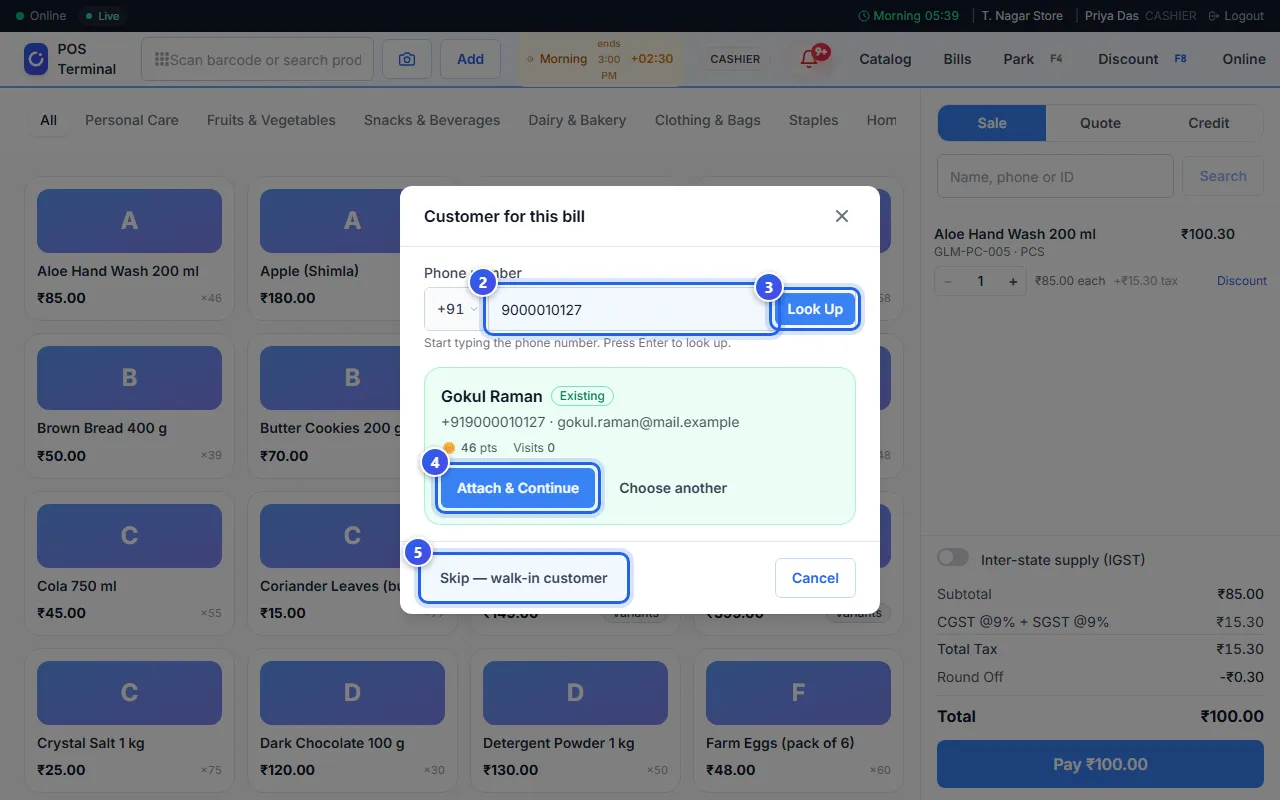Screen dimensions: 1280x800
Task: Pick the Cola 750 ml tile
Action: (129, 563)
